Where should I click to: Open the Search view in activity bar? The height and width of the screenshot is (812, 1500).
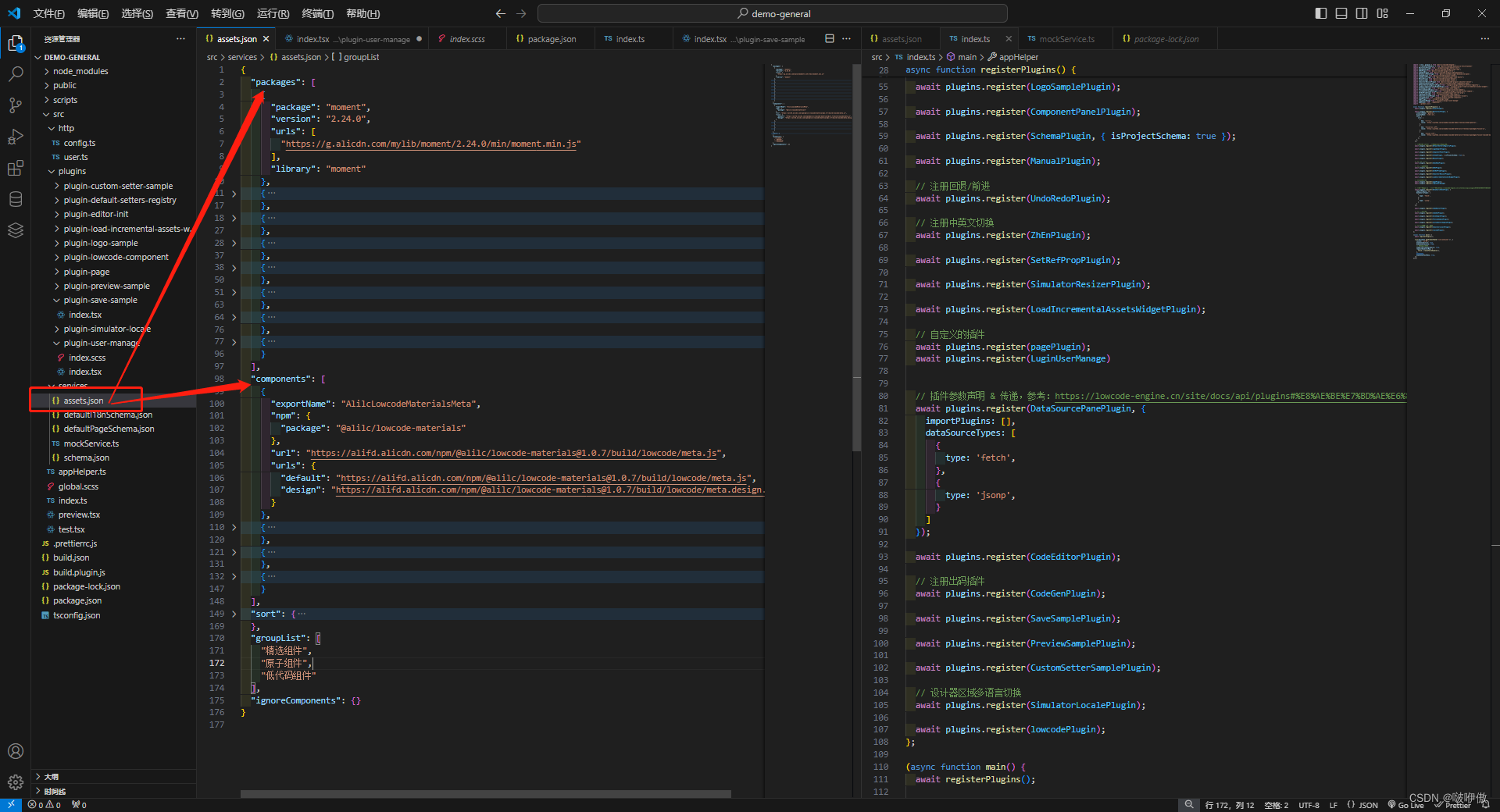tap(16, 74)
